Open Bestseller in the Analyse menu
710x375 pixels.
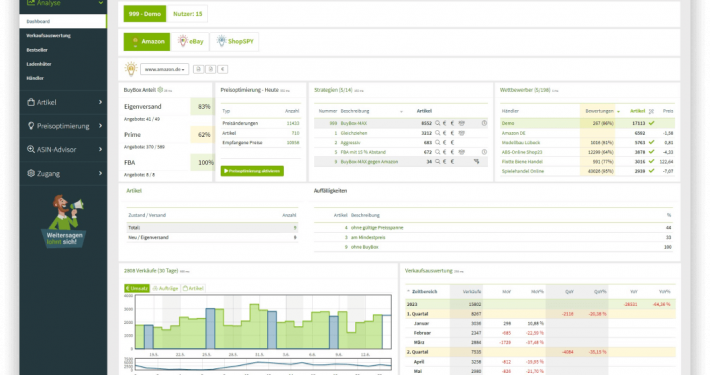pyautogui.click(x=37, y=50)
